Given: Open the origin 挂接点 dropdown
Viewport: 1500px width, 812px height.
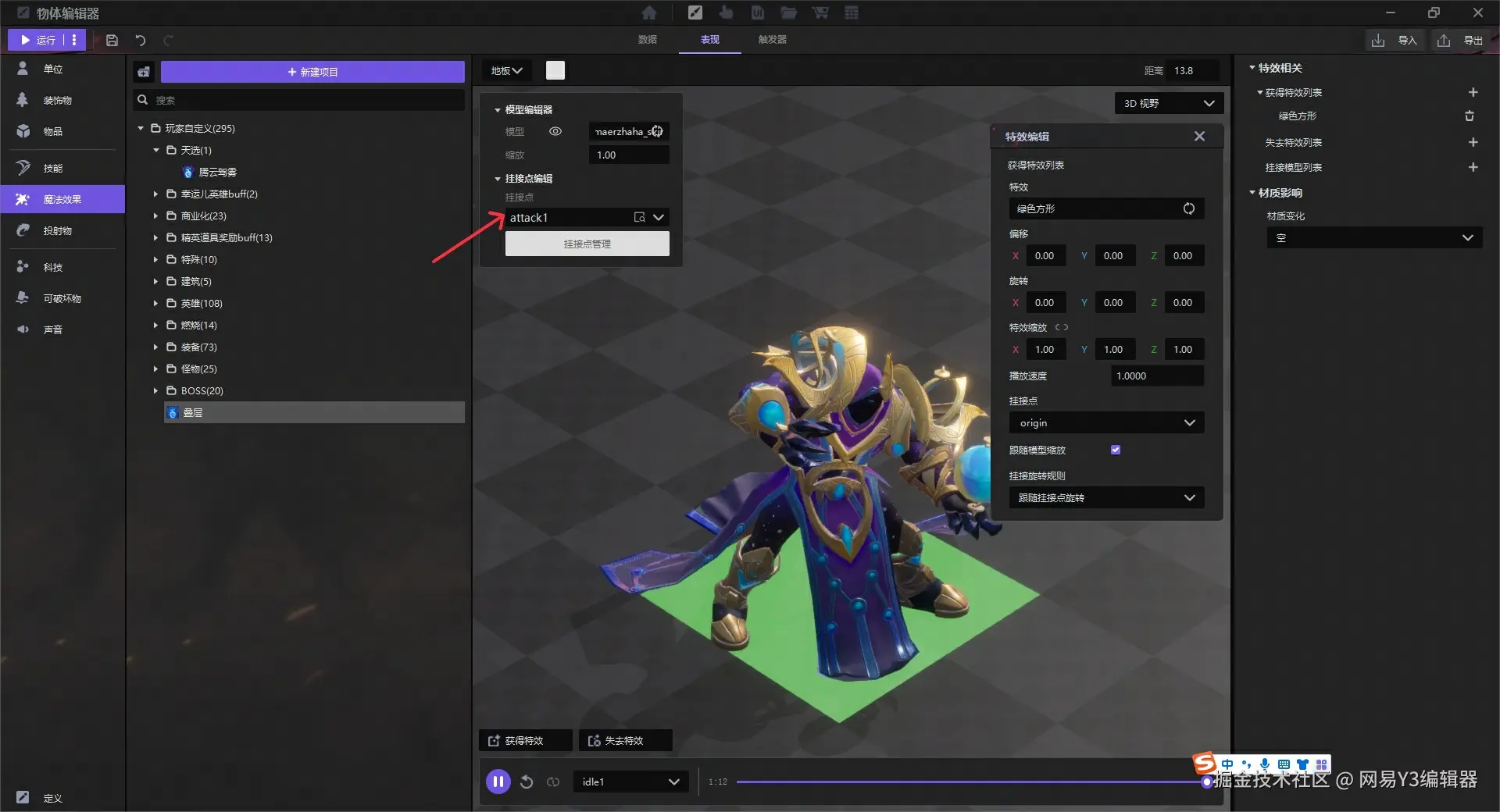Looking at the screenshot, I should coord(1106,422).
